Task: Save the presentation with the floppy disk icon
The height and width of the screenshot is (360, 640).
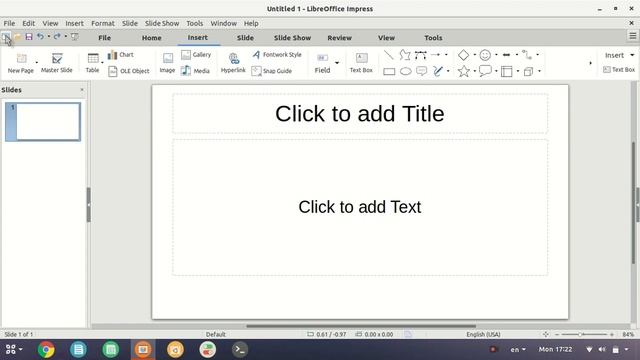Action: click(x=29, y=37)
